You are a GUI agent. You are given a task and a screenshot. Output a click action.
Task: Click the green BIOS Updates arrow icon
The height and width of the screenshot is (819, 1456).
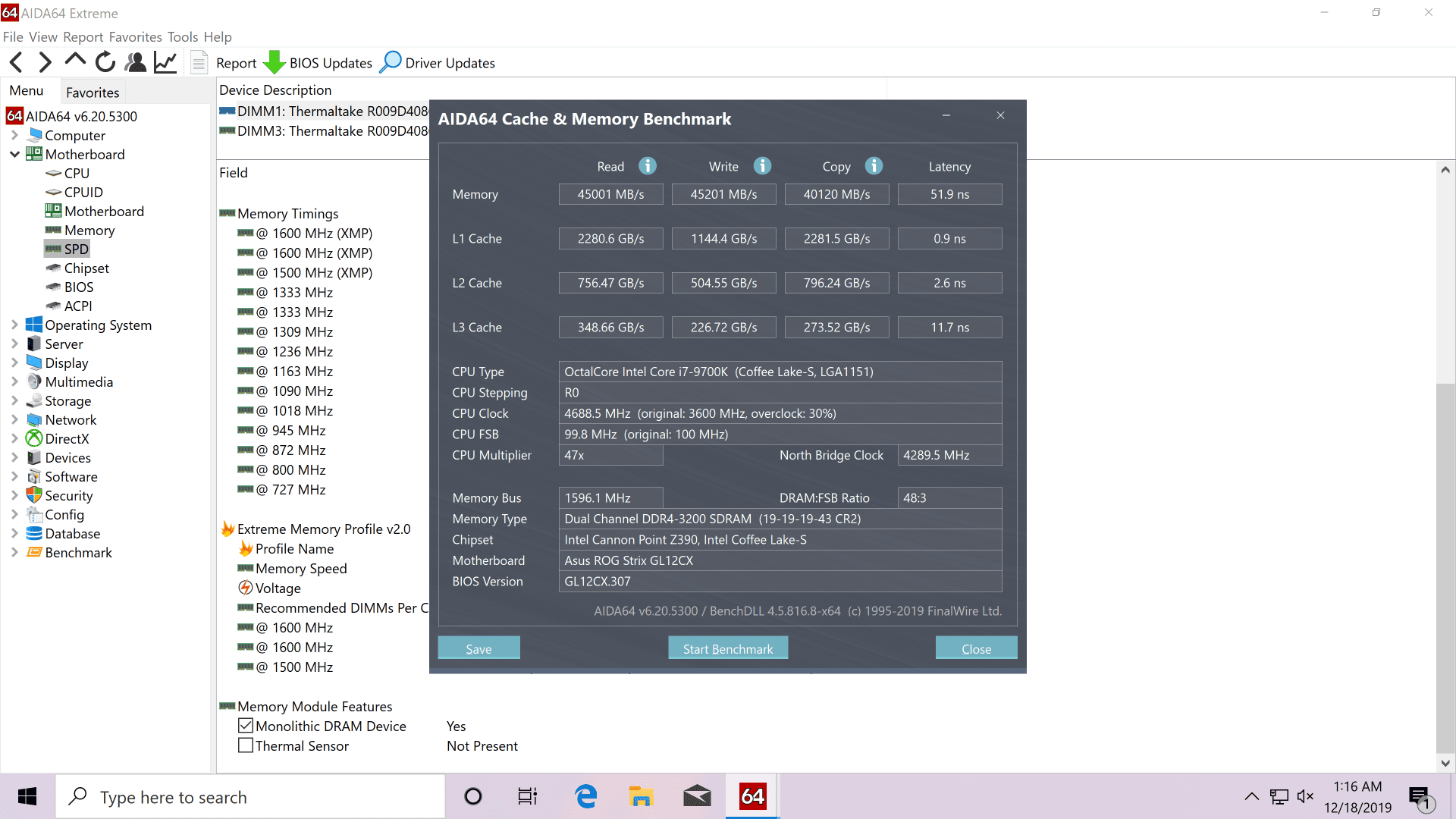(x=274, y=62)
